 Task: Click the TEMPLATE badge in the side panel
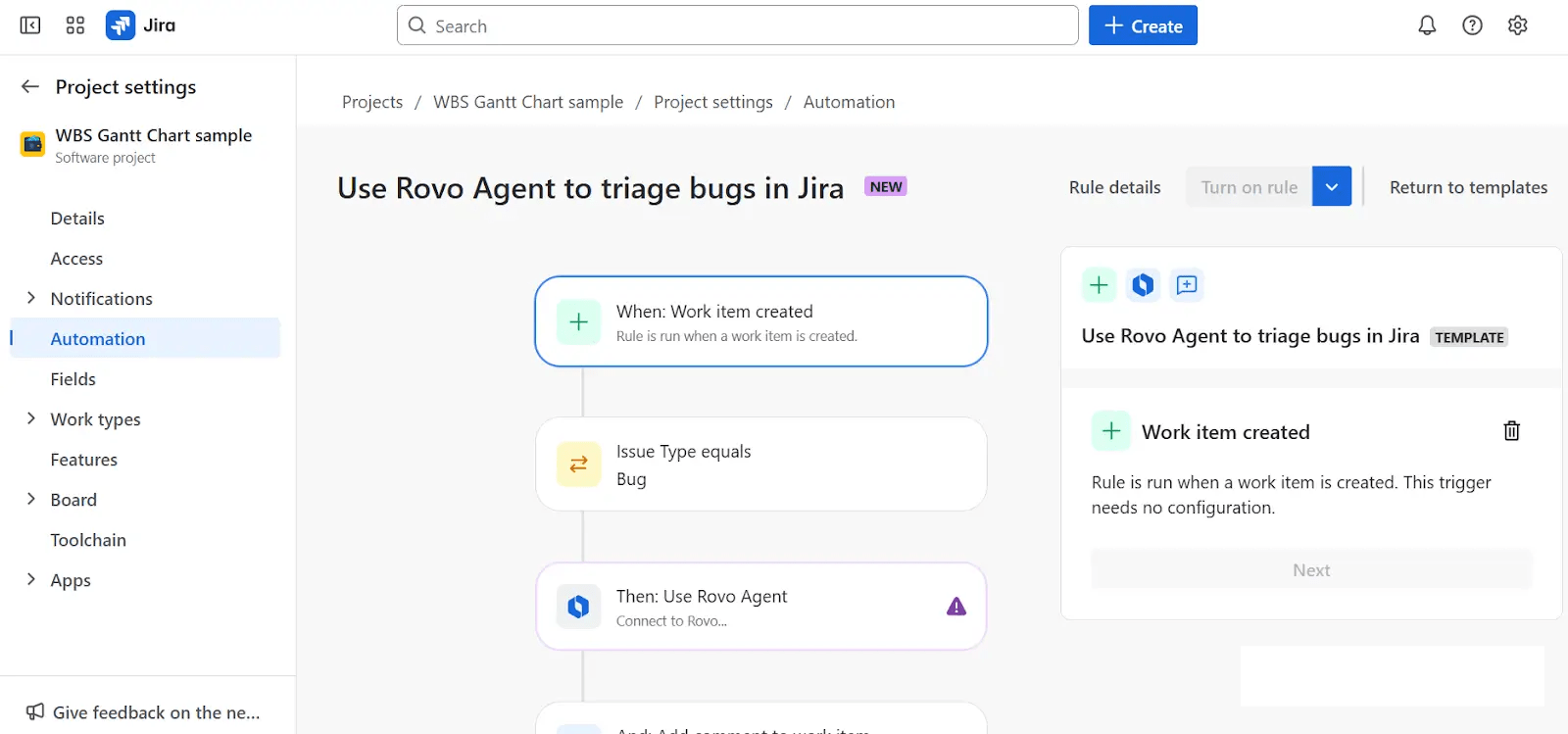1469,337
